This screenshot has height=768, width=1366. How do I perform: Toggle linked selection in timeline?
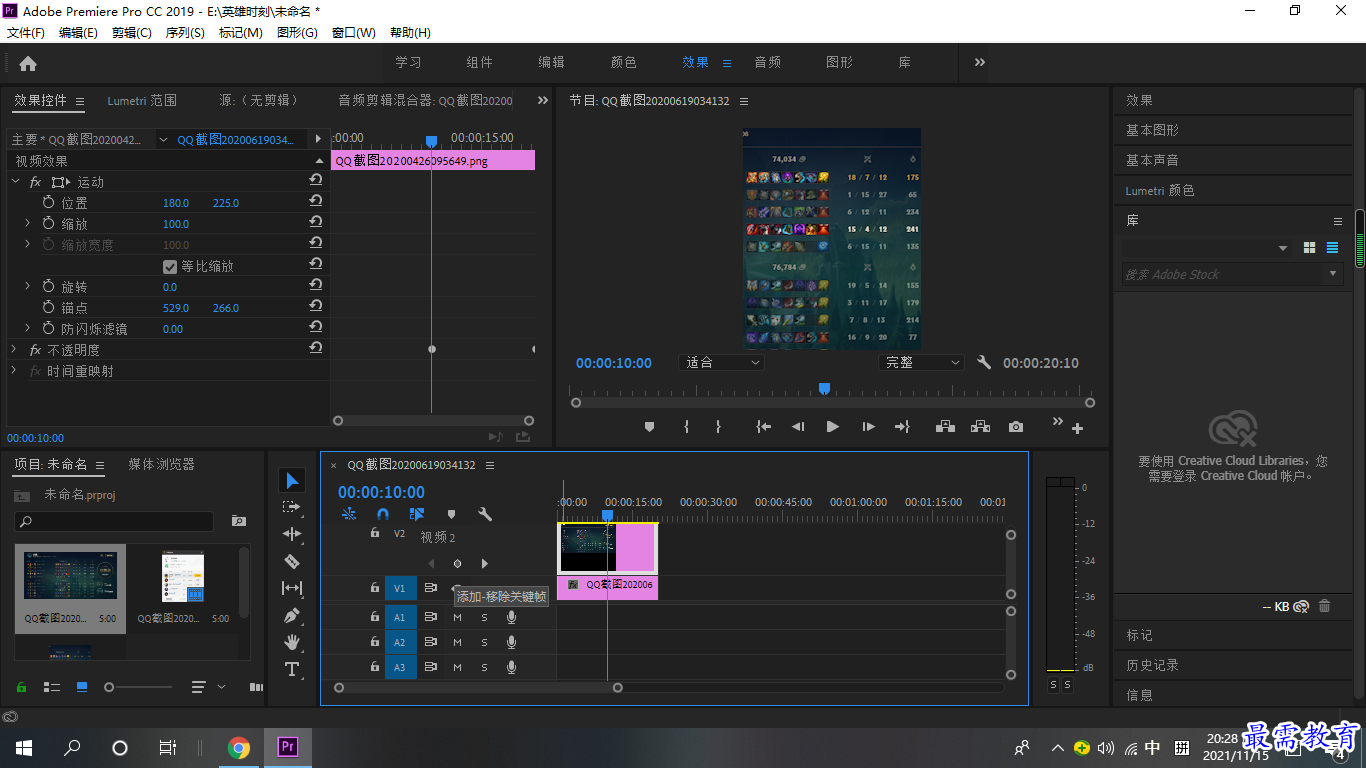point(417,514)
